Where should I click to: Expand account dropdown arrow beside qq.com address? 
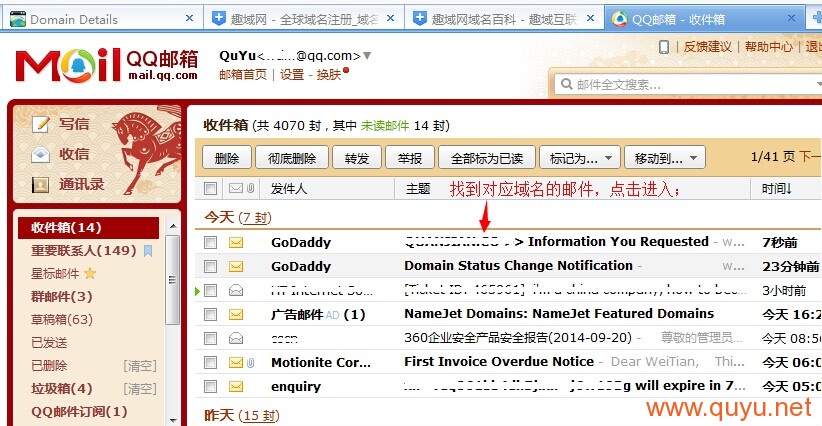pos(367,56)
